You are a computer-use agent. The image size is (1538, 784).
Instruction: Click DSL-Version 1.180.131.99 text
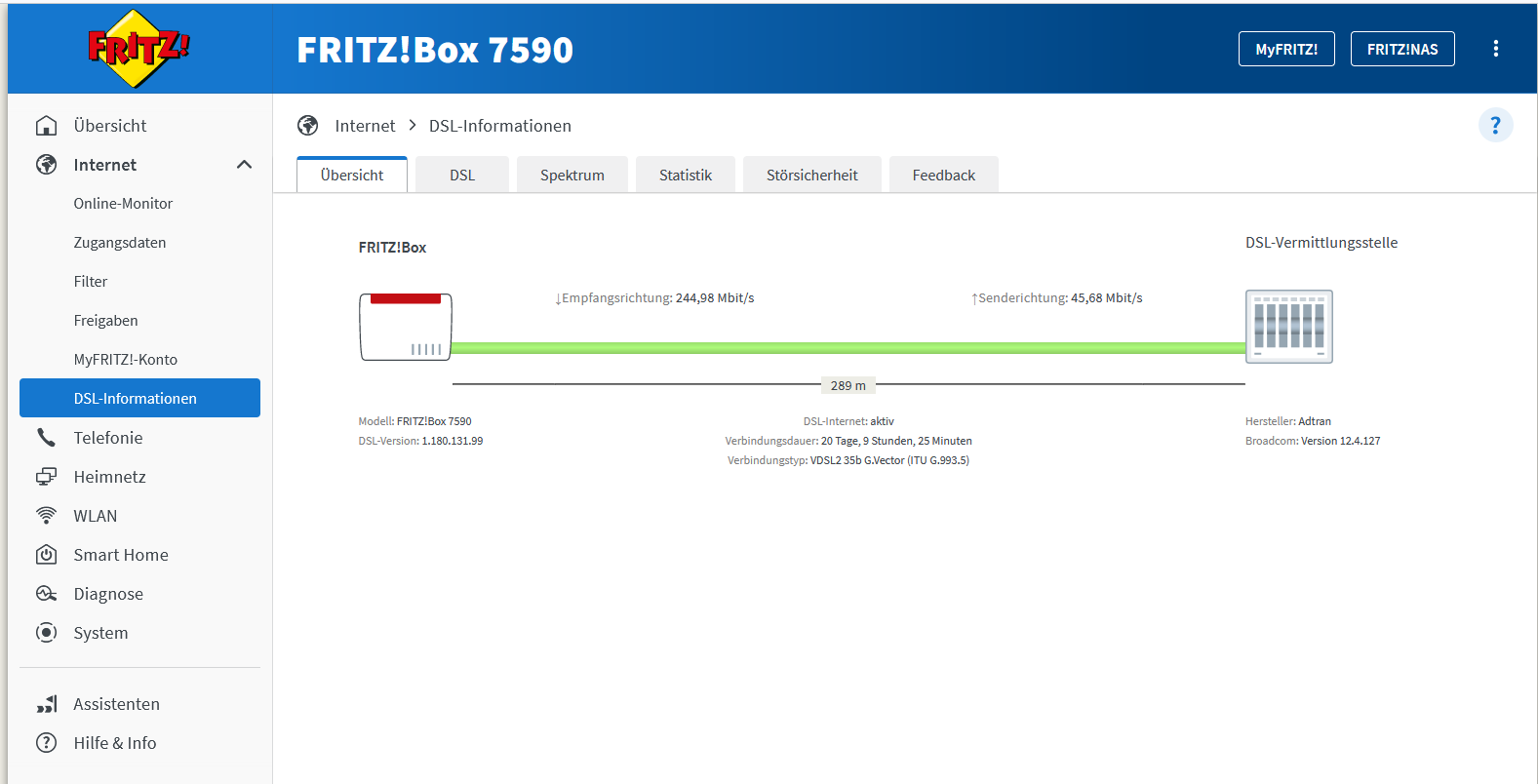[x=420, y=441]
